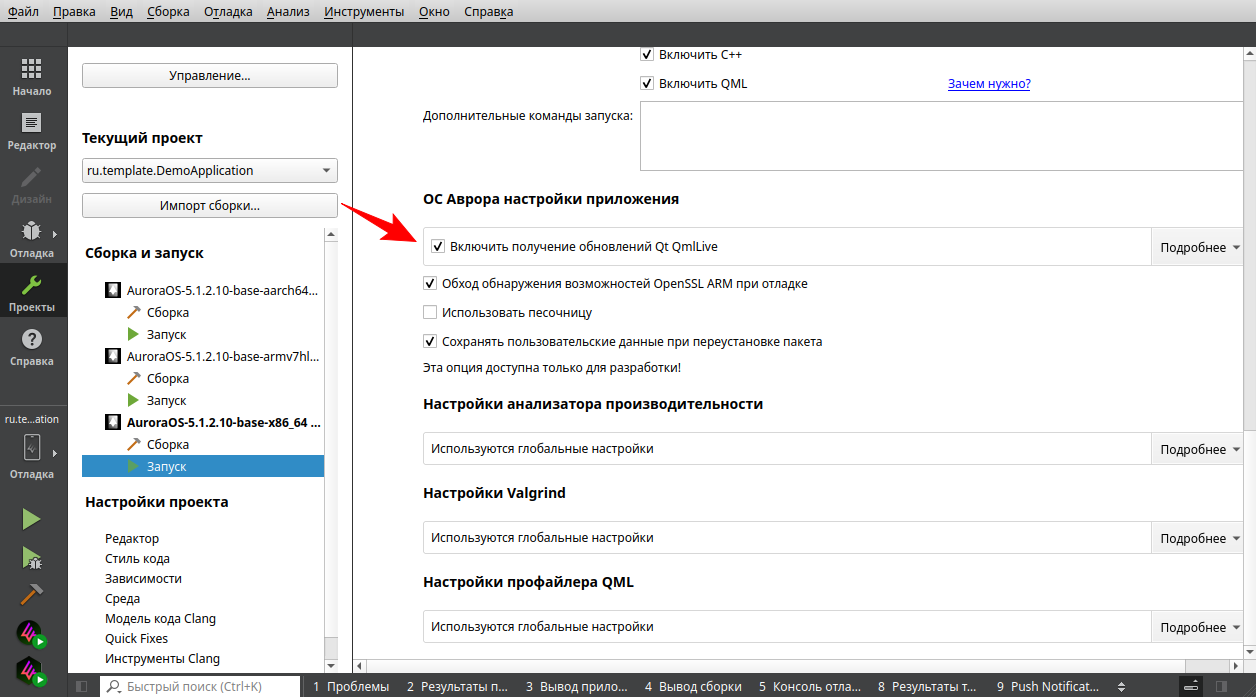Viewport: 1256px width, 697px height.
Task: Open the device target selector icon
Action: 32,447
